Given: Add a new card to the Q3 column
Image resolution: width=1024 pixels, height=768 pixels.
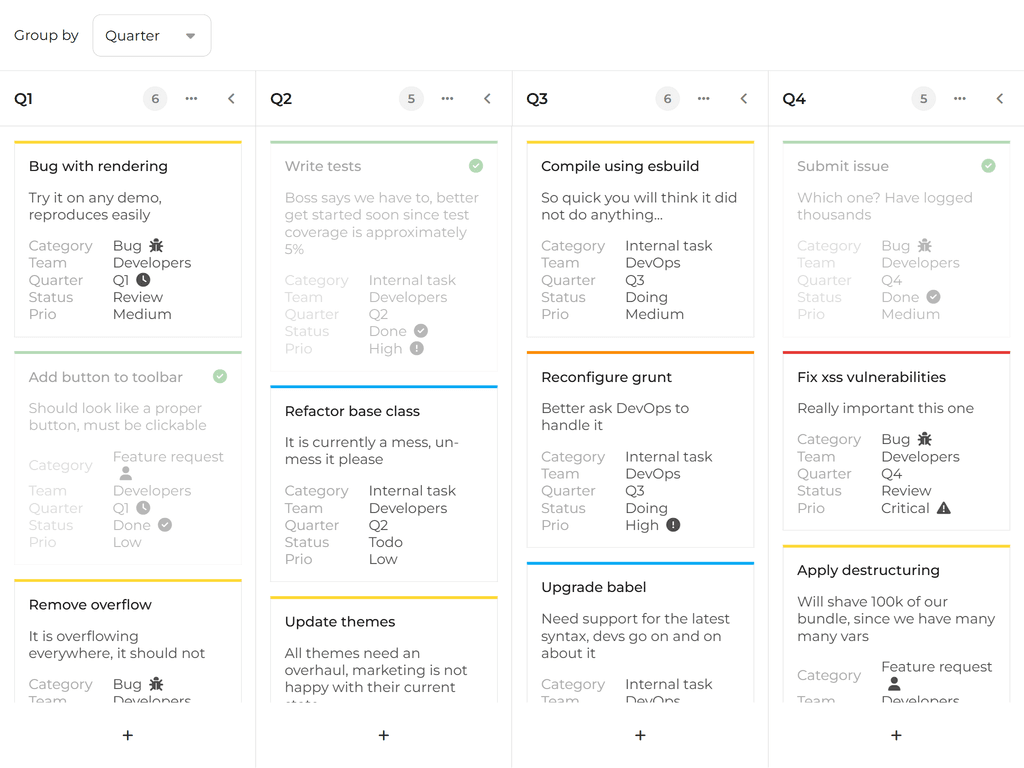Looking at the screenshot, I should pos(640,735).
